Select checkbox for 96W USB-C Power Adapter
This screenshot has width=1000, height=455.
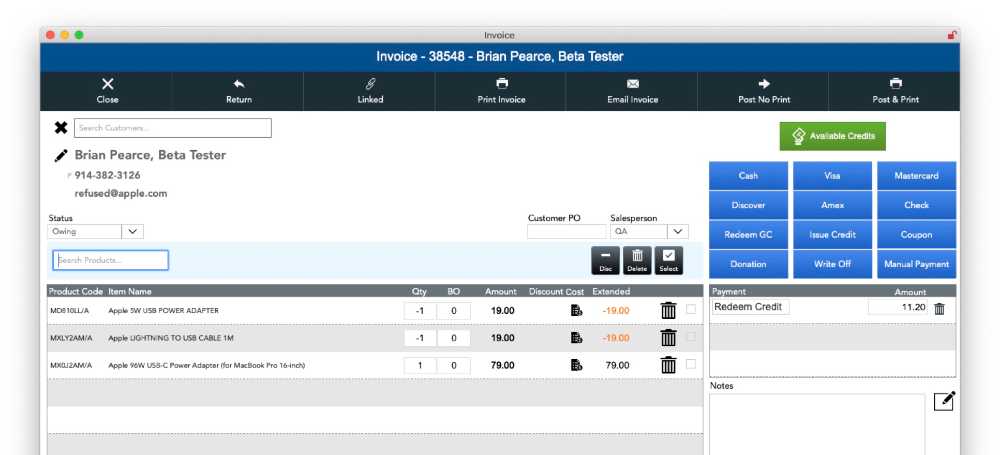(691, 364)
